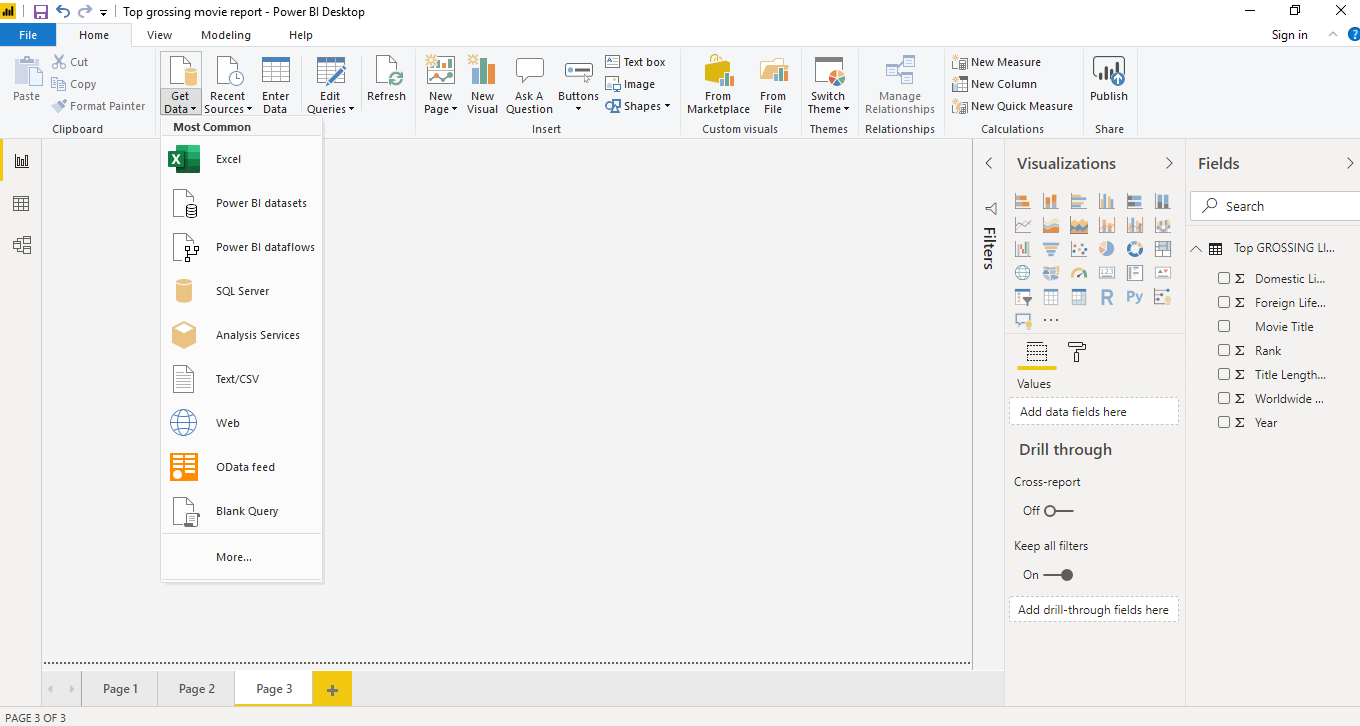The image size is (1360, 726).
Task: Enable the Rank field checkbox
Action: point(1224,350)
